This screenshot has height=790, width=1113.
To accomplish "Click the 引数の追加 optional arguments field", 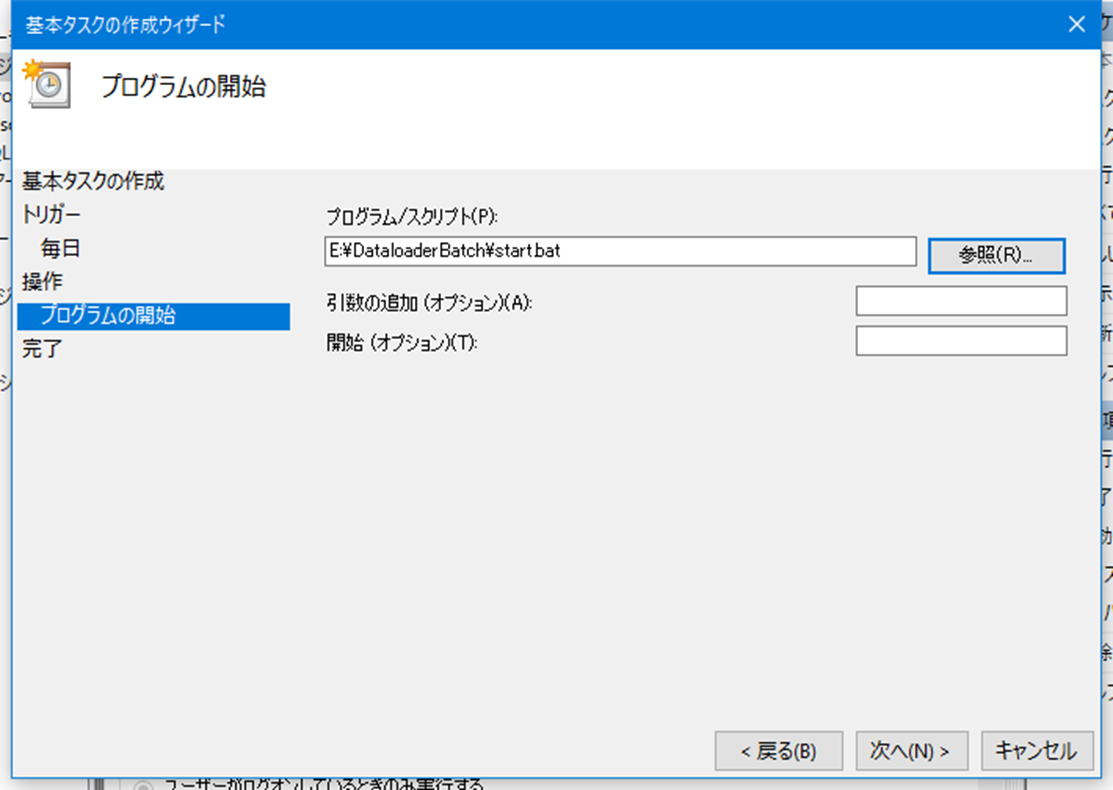I will [960, 300].
